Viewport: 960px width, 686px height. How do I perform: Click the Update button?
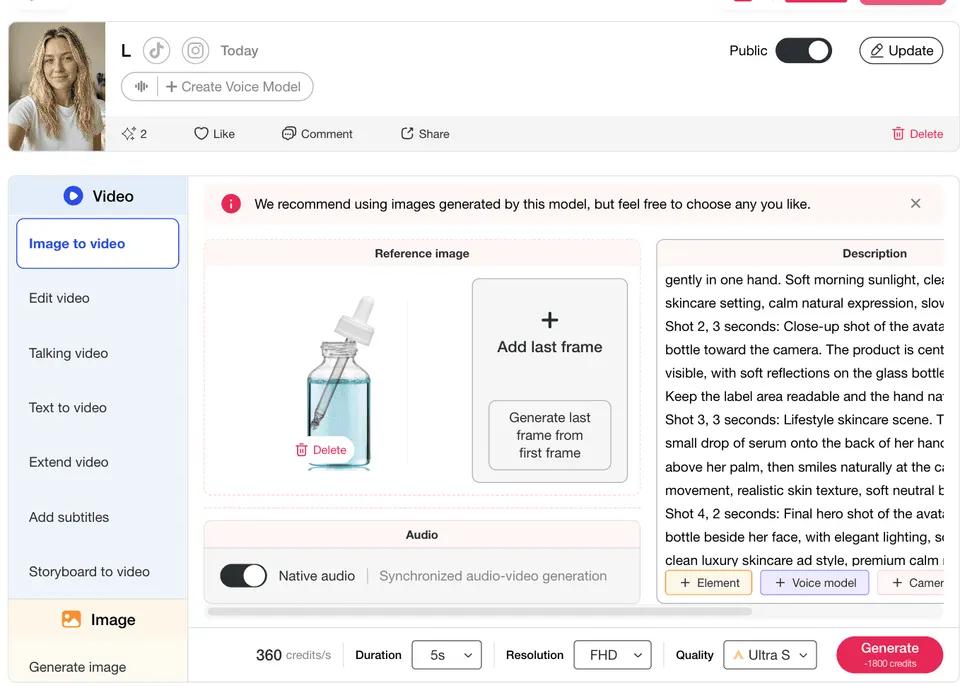(901, 50)
